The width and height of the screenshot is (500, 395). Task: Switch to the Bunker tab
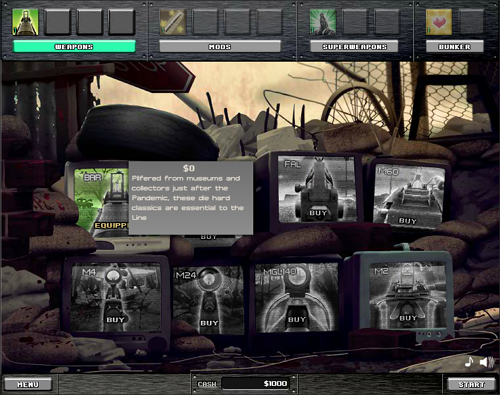click(455, 47)
